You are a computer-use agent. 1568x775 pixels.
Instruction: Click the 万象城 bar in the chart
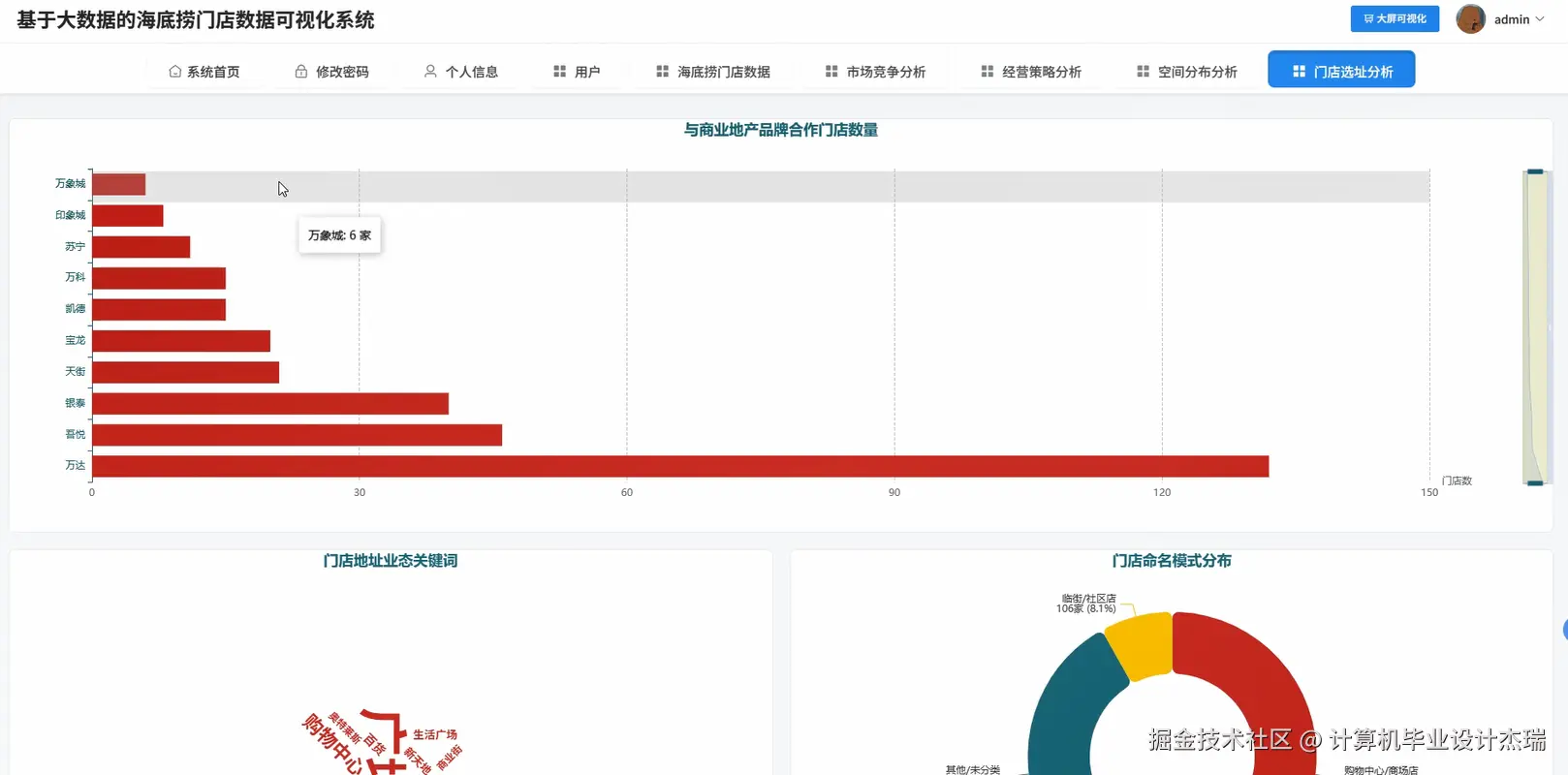(118, 184)
